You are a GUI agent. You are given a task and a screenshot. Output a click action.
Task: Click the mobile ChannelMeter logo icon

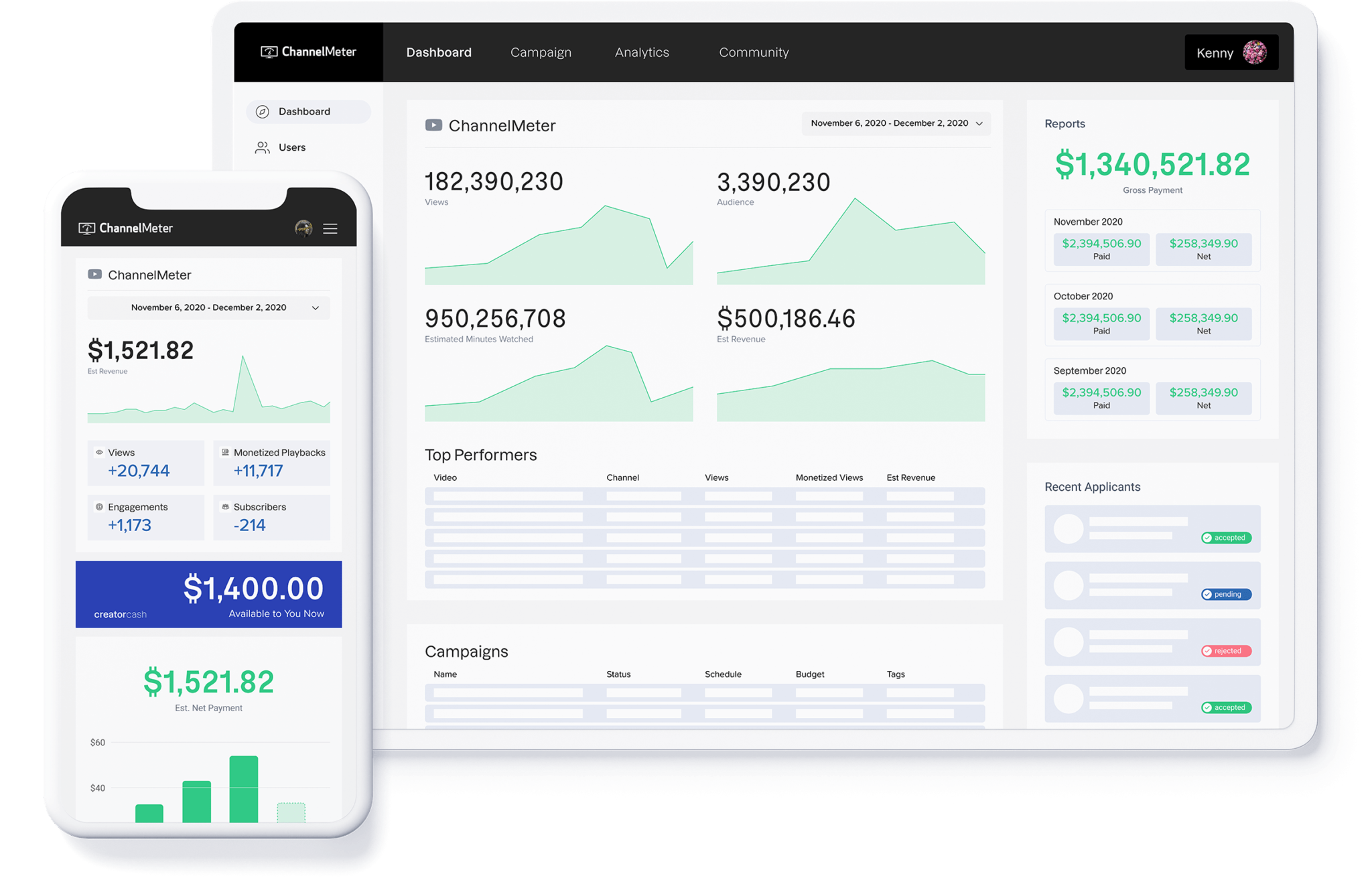point(86,228)
